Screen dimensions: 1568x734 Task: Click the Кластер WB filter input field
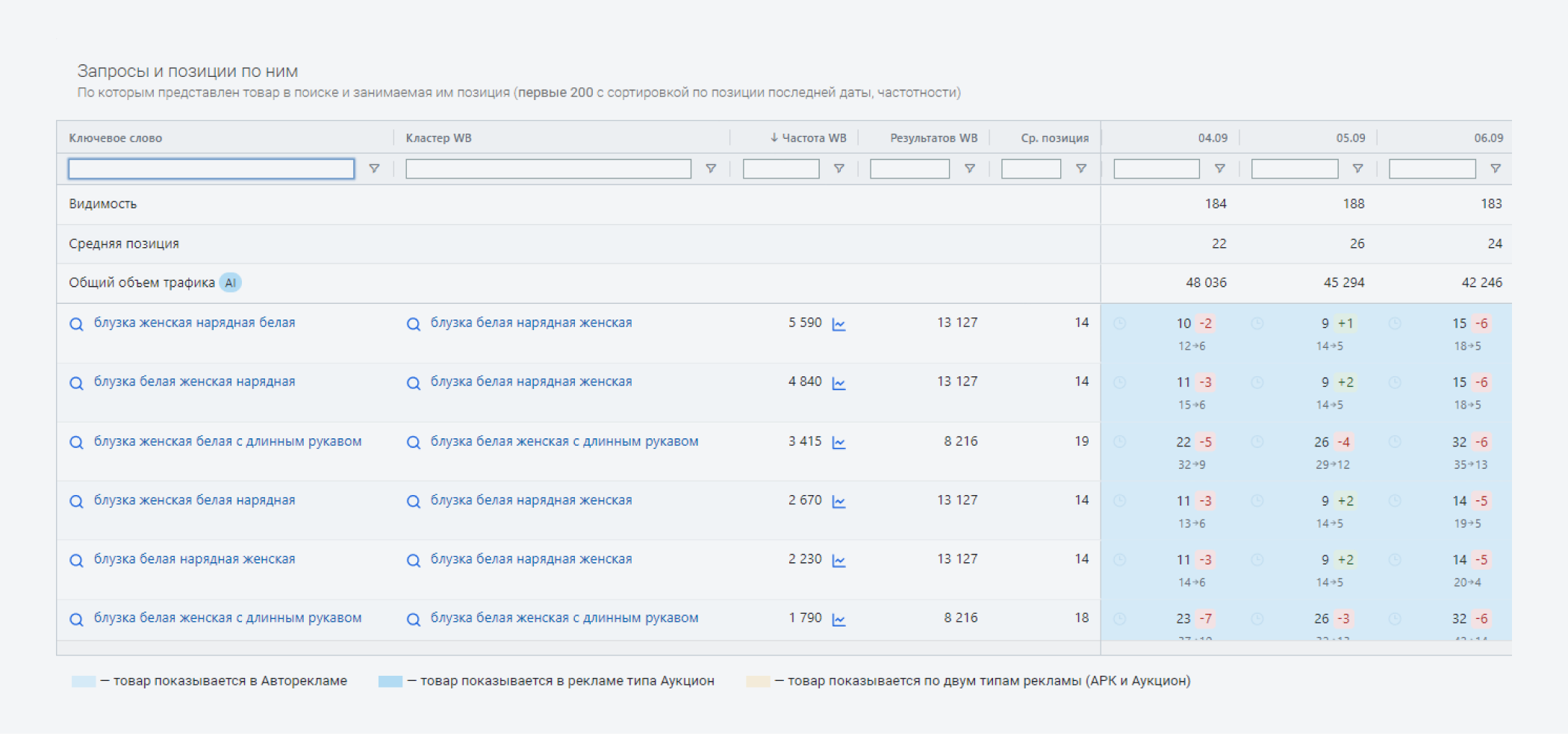coord(548,169)
